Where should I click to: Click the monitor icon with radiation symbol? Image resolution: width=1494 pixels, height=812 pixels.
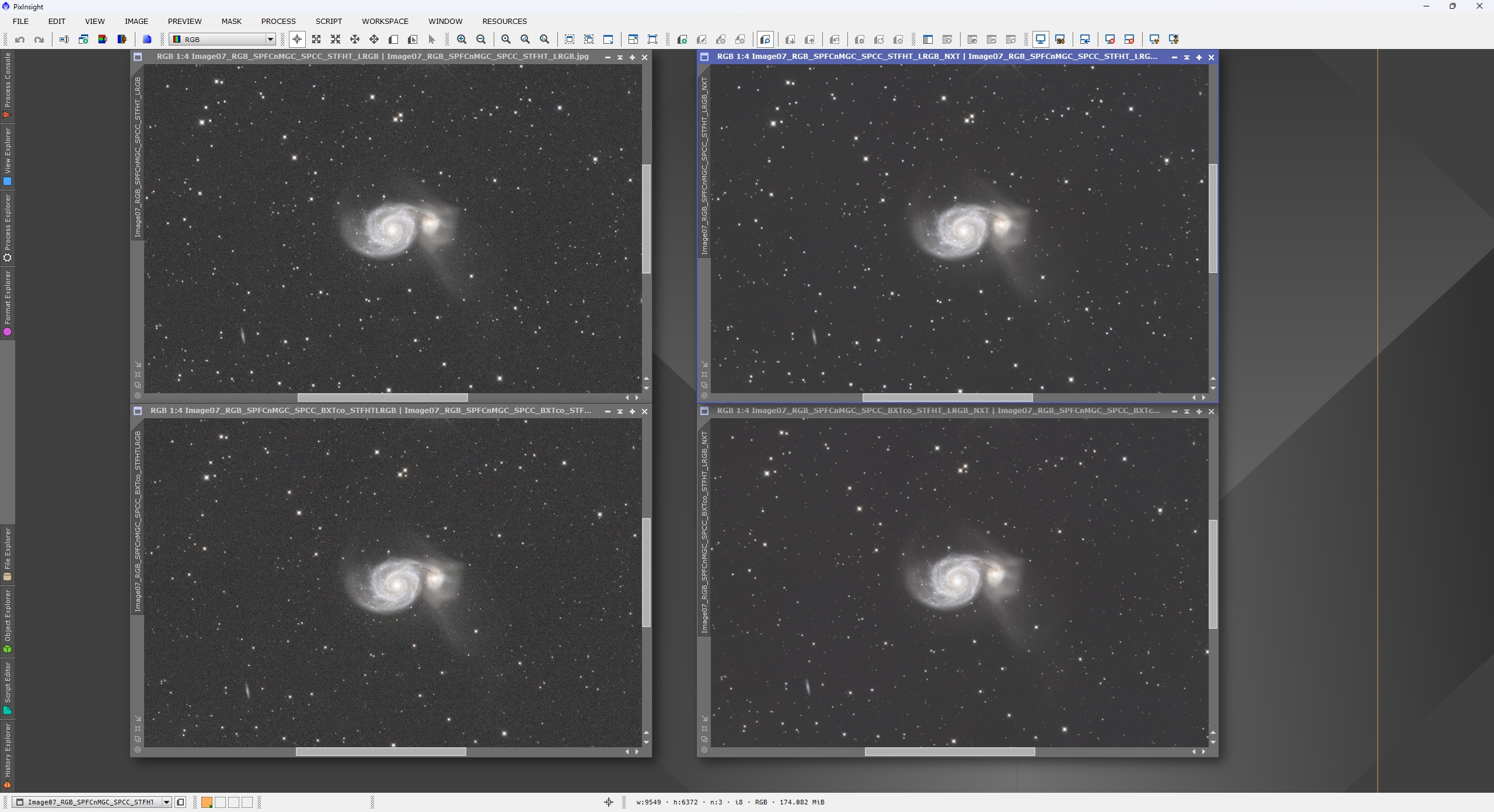click(1154, 40)
